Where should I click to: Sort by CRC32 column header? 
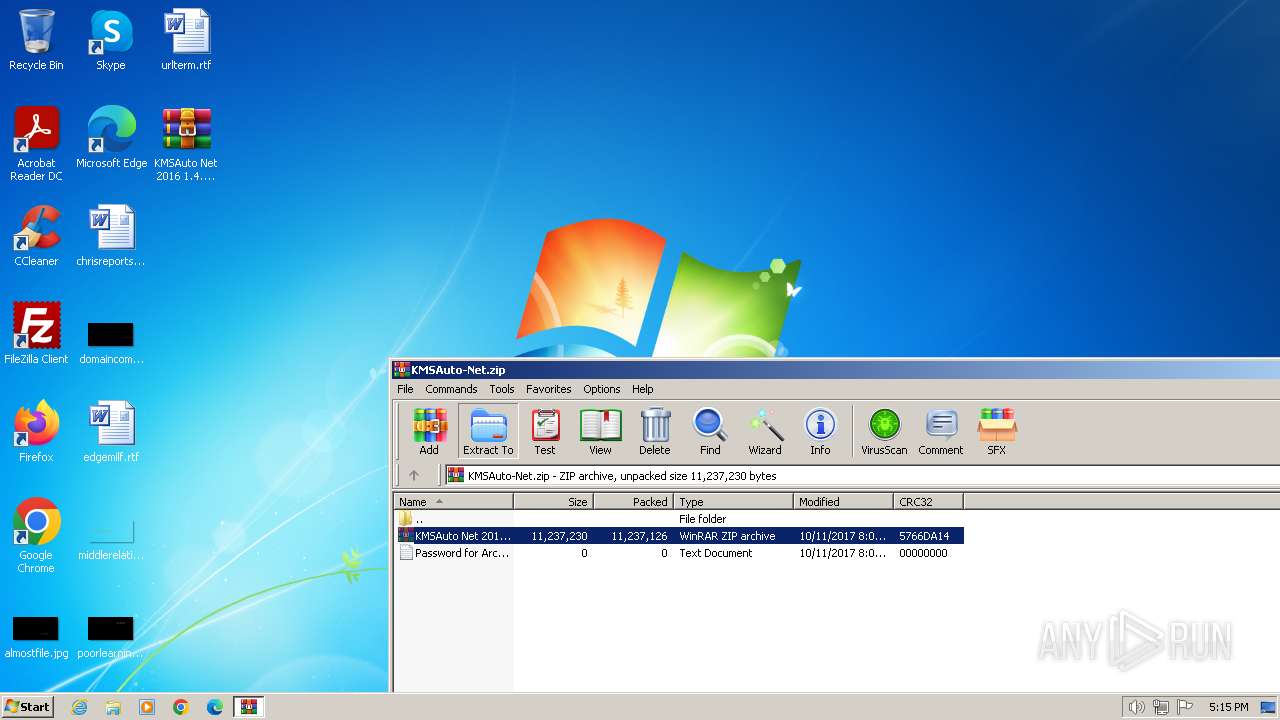[x=929, y=501]
